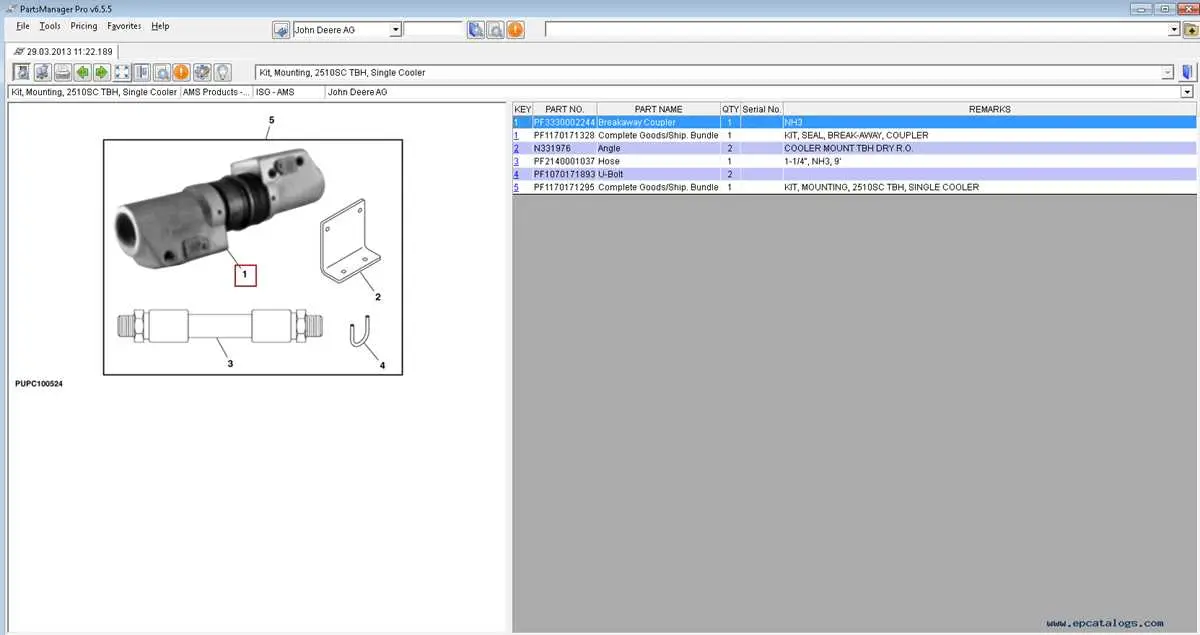Image resolution: width=1200 pixels, height=635 pixels.
Task: Click callout 3 under the hose drawing
Action: (x=230, y=364)
